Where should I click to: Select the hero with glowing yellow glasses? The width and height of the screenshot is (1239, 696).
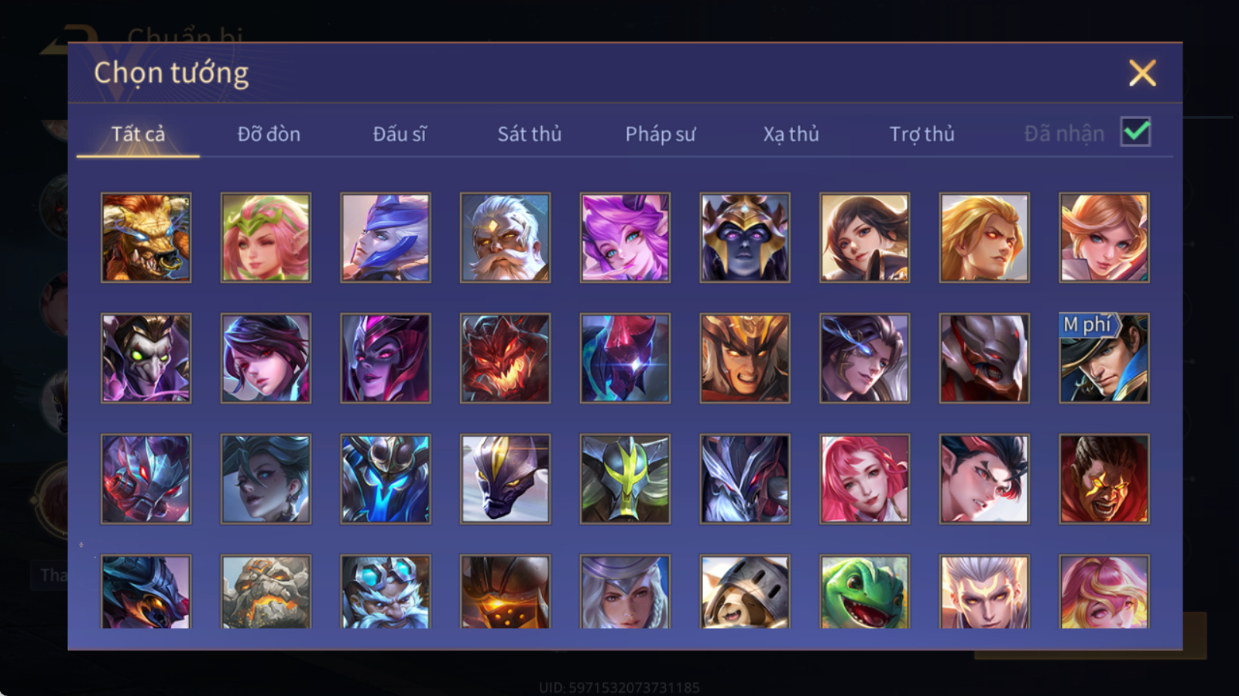(x=1104, y=479)
